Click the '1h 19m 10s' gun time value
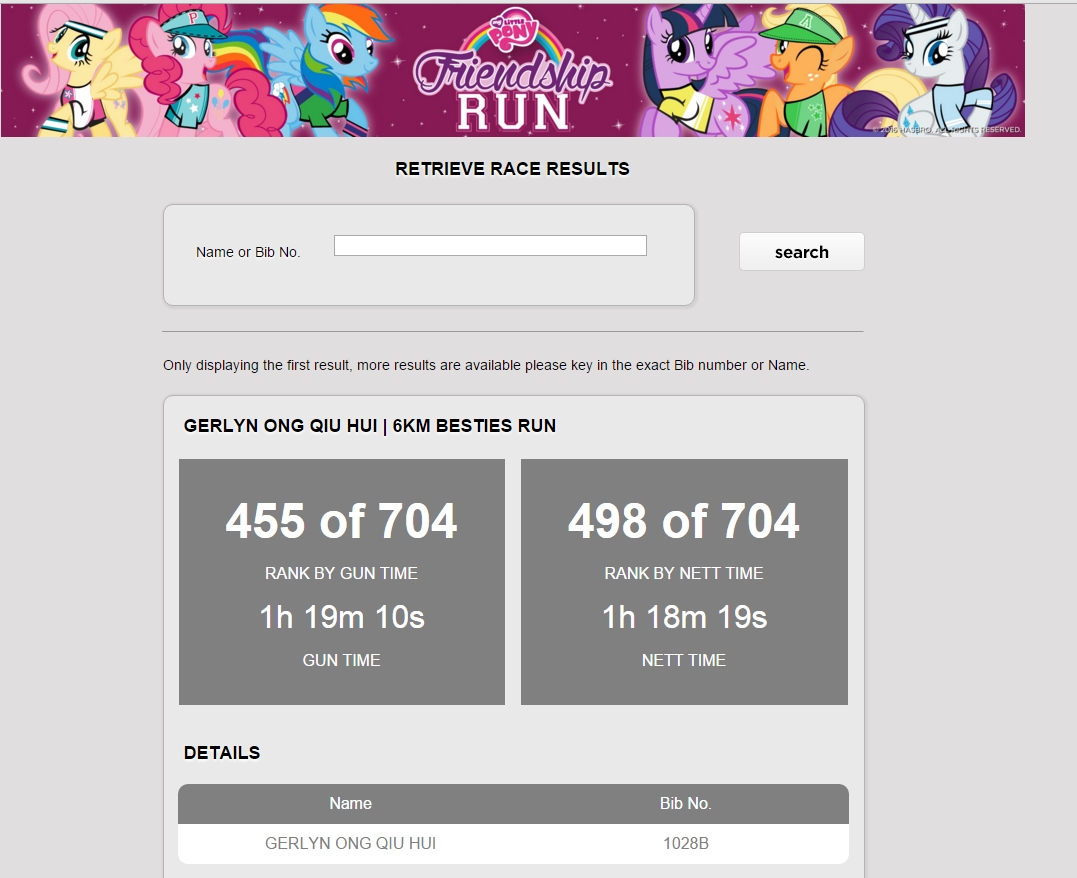Viewport: 1077px width, 878px height. pyautogui.click(x=341, y=617)
